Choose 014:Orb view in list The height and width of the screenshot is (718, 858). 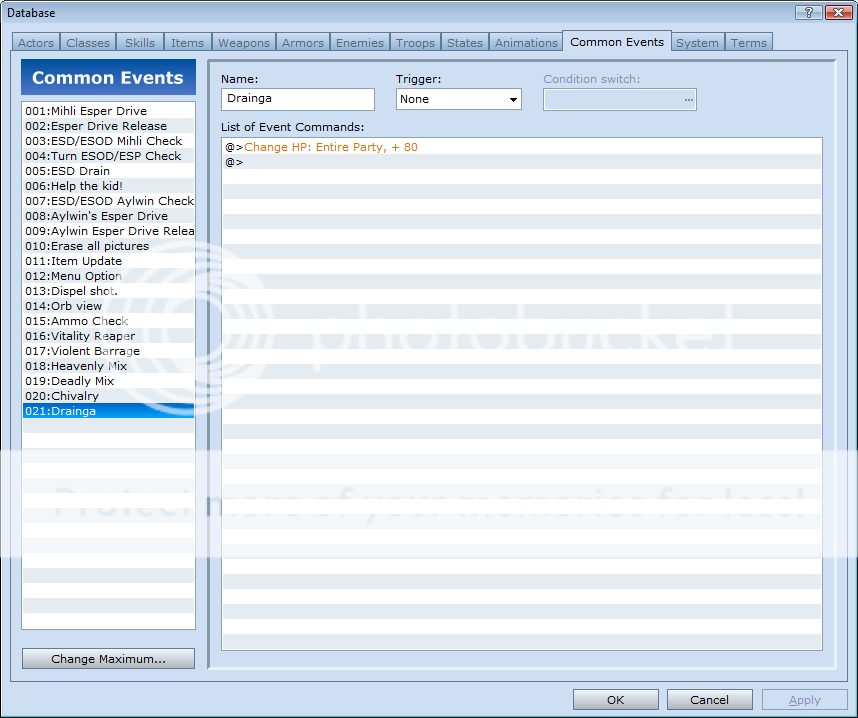(64, 306)
